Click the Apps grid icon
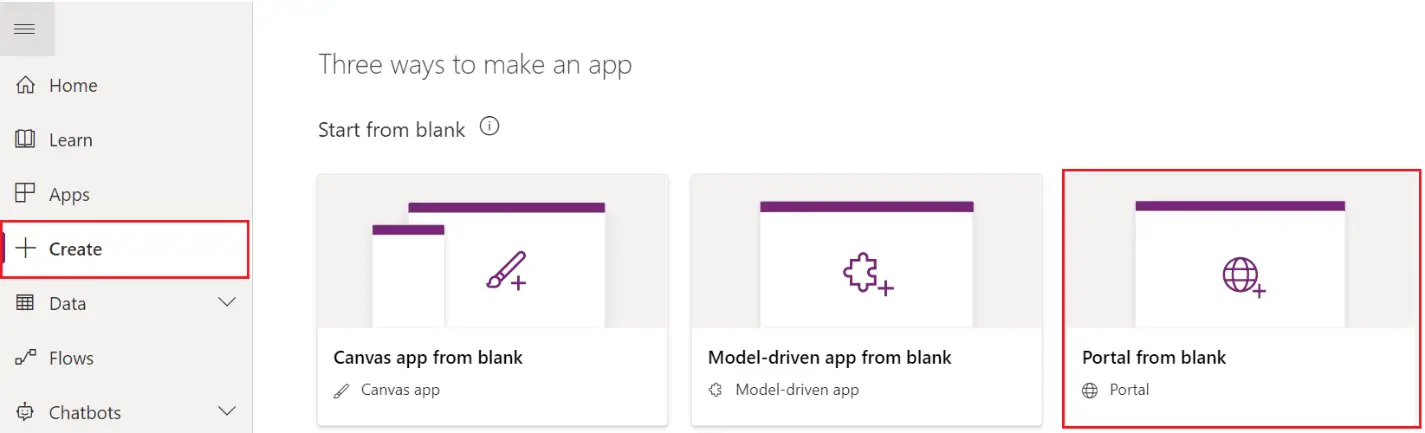1425x433 pixels. (26, 194)
